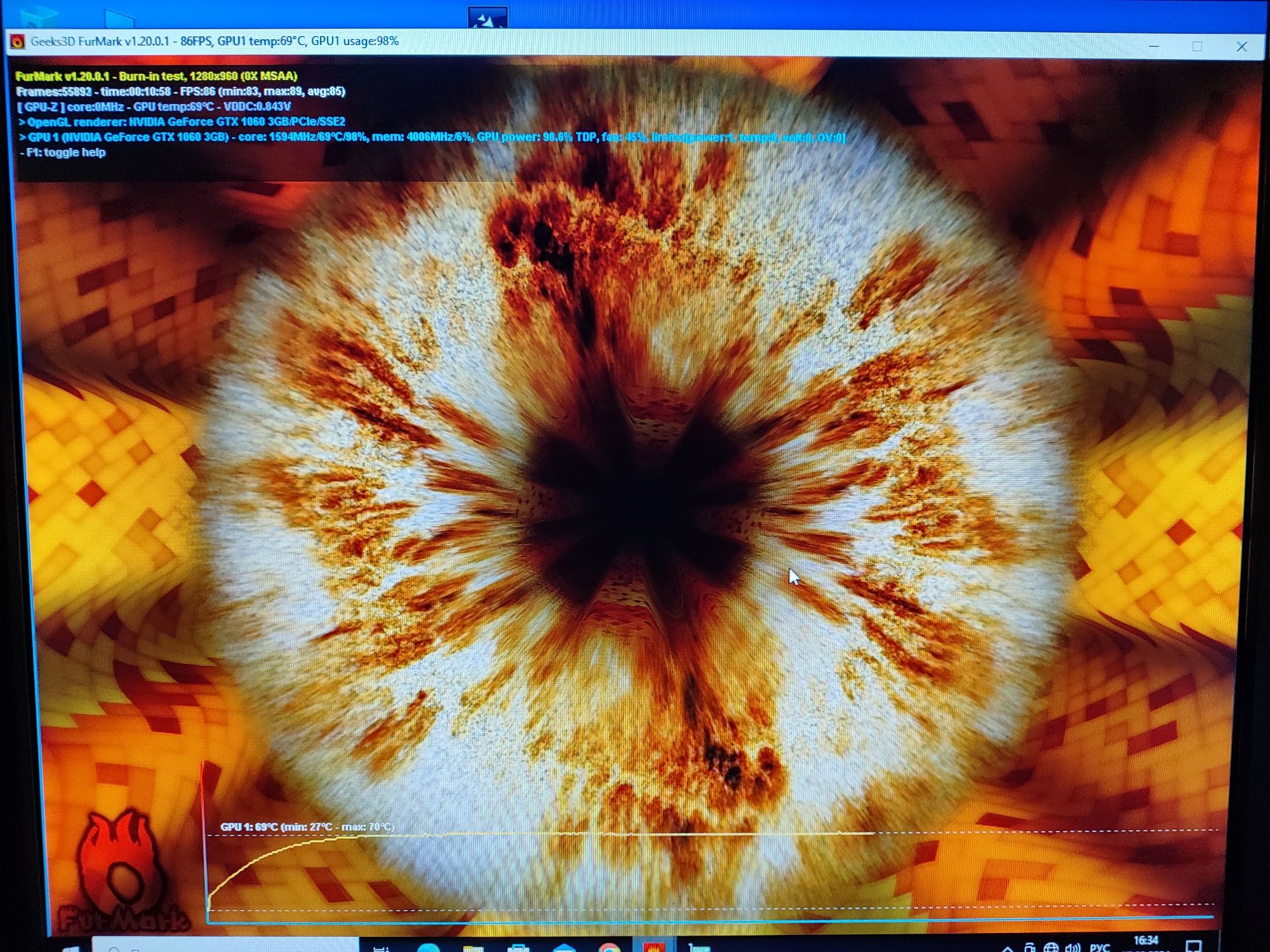This screenshot has height=952, width=1270.
Task: Switch input language via РУС indicator
Action: [1099, 948]
